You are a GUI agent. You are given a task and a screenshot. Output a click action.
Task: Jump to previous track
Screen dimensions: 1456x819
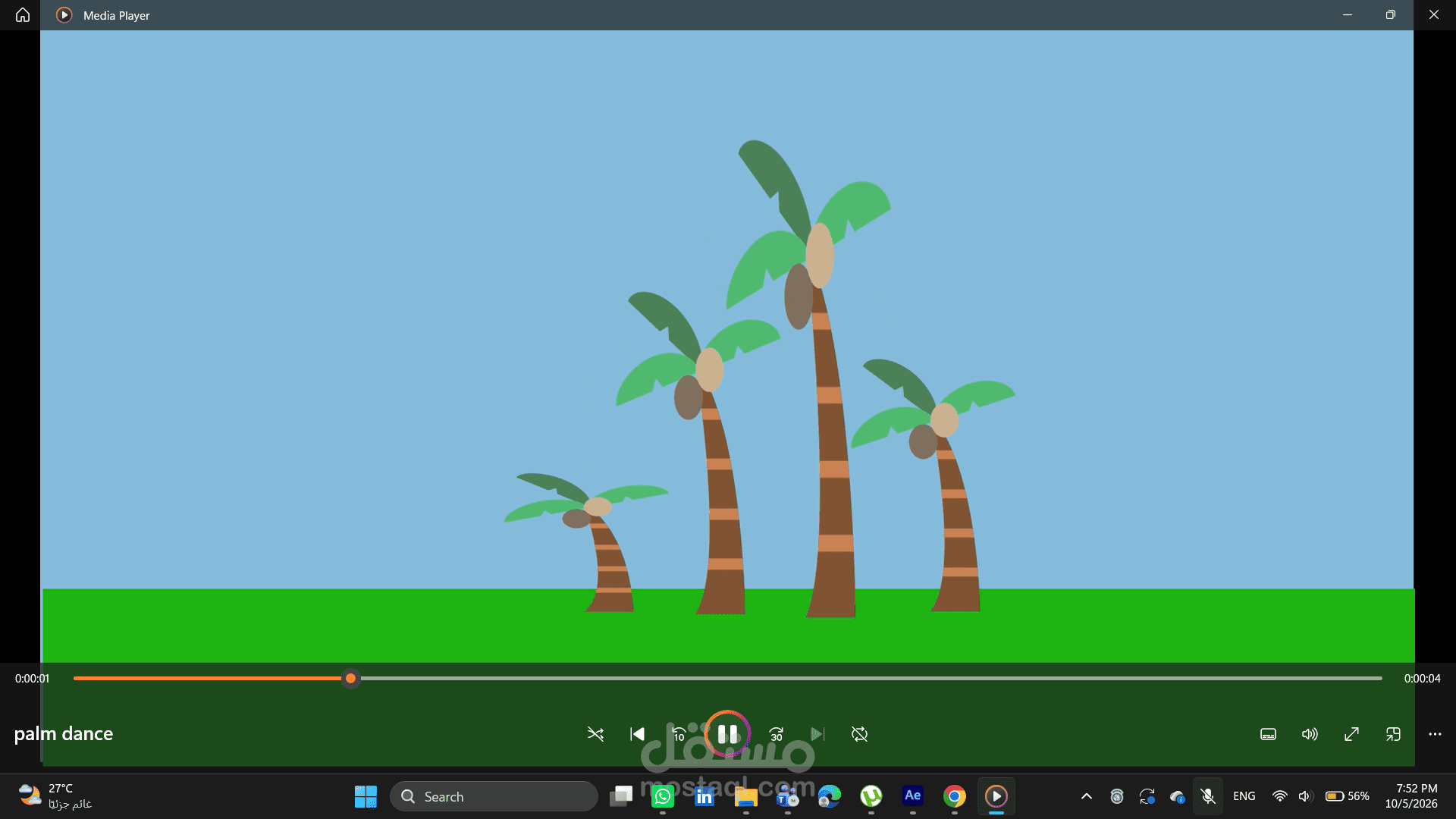(637, 734)
